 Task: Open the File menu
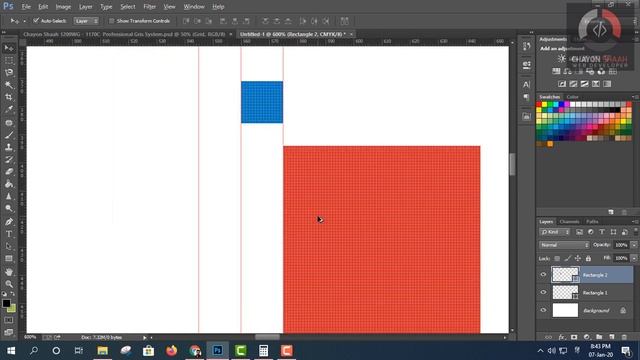(26, 7)
